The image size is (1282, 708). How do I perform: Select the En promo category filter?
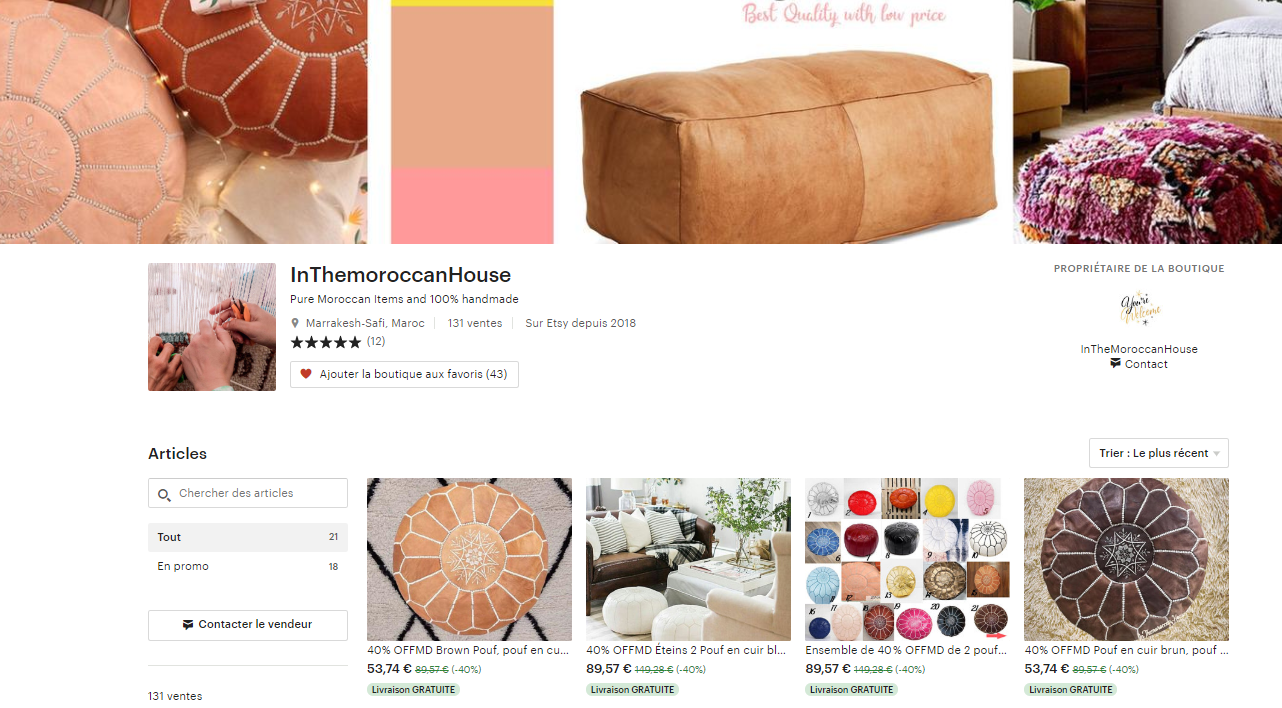(x=248, y=566)
